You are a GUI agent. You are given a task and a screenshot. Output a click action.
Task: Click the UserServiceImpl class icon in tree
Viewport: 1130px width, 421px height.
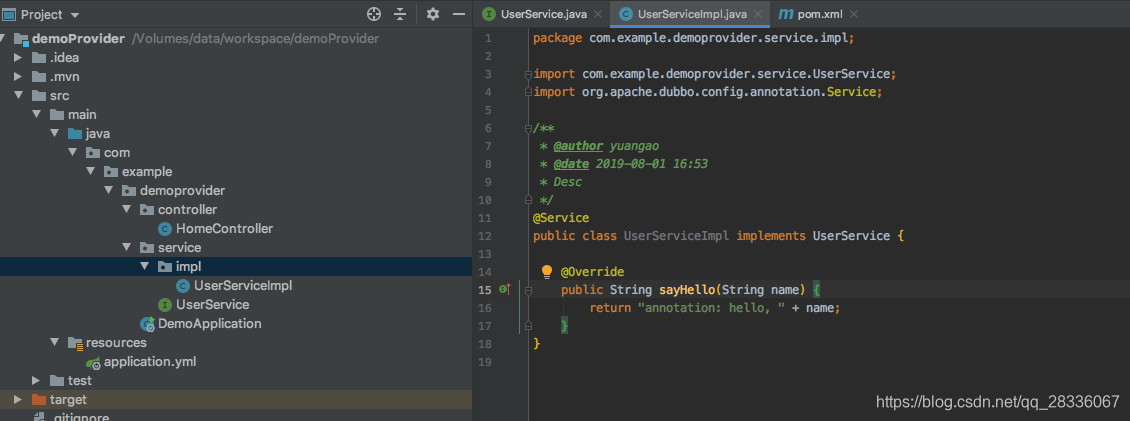(x=182, y=286)
